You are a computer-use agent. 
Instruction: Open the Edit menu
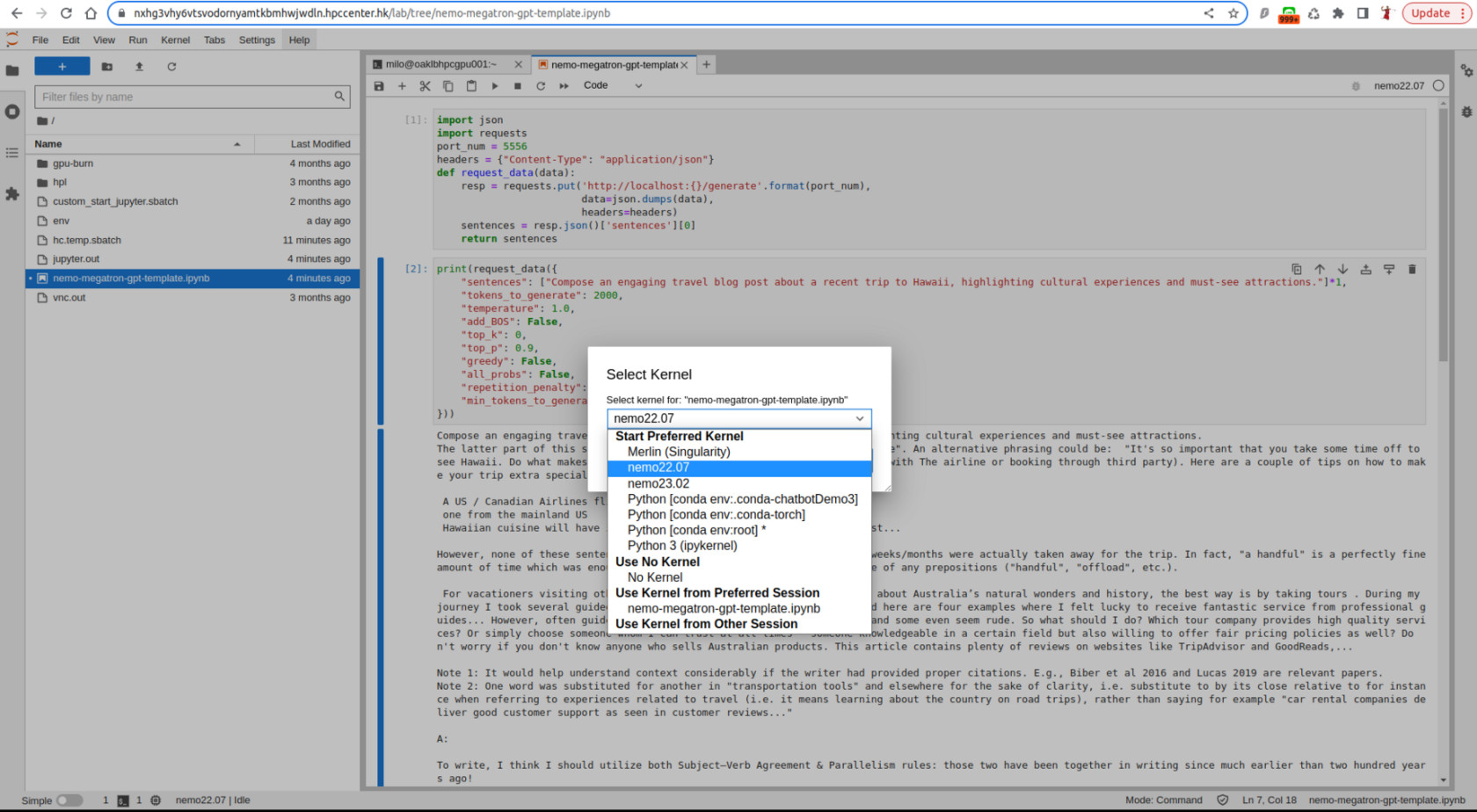point(71,40)
